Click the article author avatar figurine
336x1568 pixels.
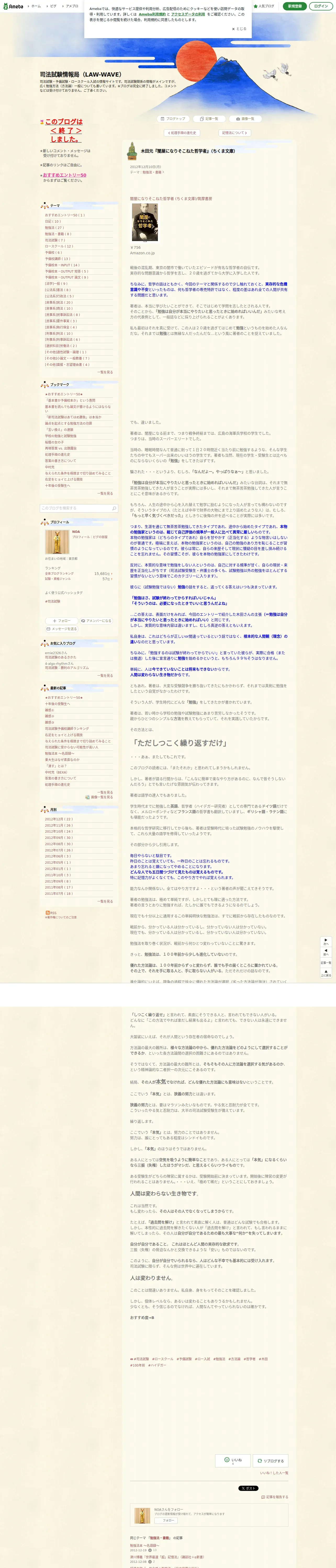[132, 151]
